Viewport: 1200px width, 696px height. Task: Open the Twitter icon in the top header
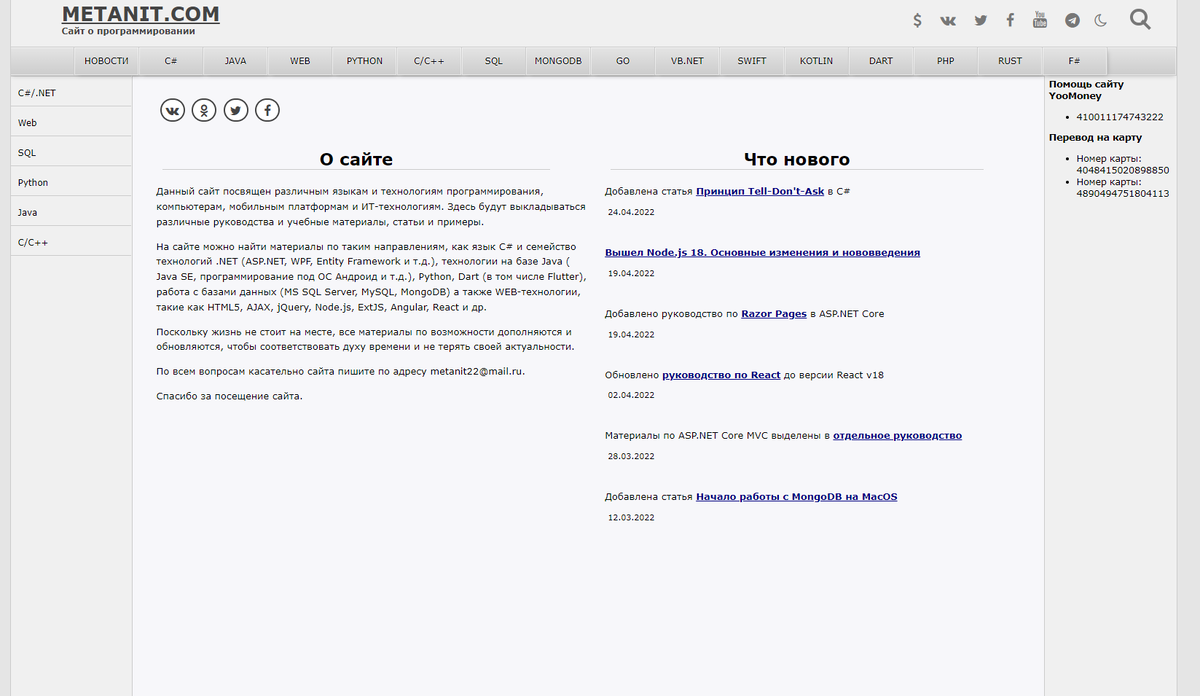[x=981, y=20]
